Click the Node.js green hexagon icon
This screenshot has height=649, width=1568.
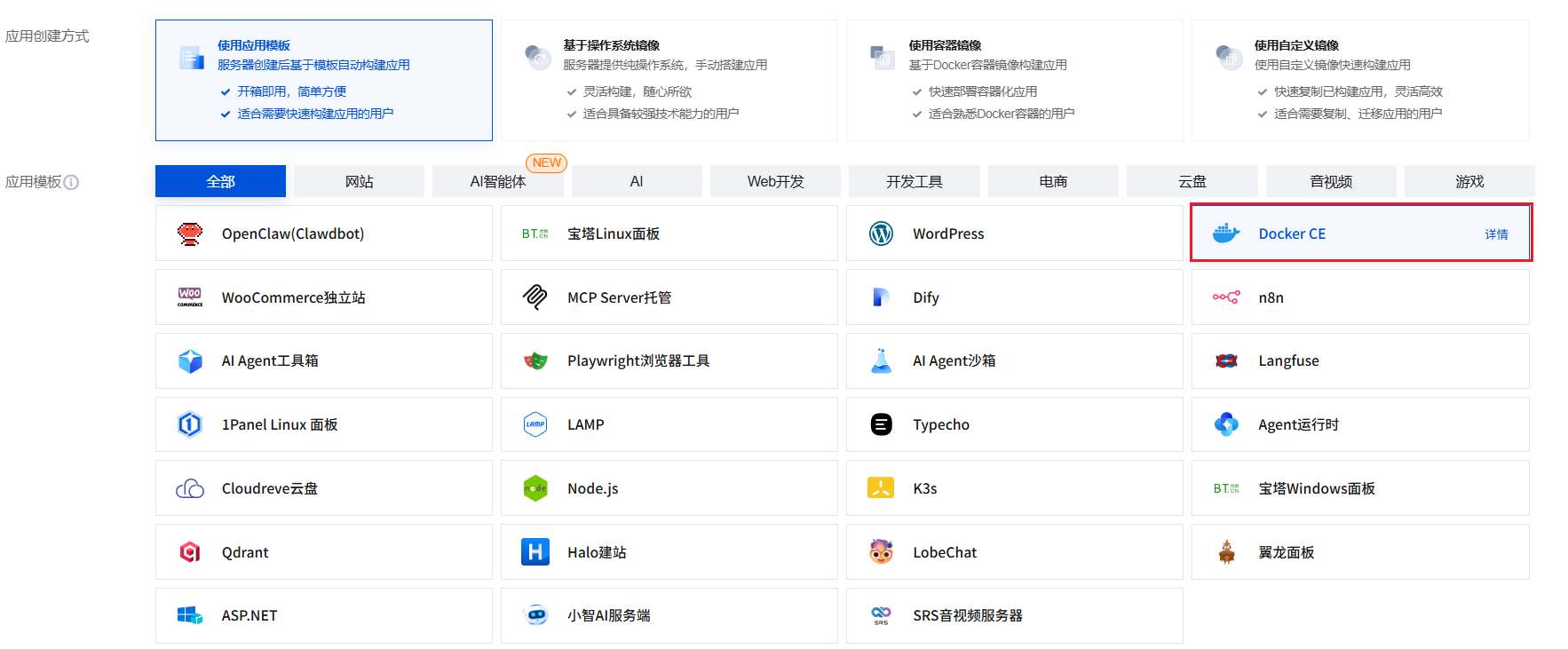coord(535,488)
